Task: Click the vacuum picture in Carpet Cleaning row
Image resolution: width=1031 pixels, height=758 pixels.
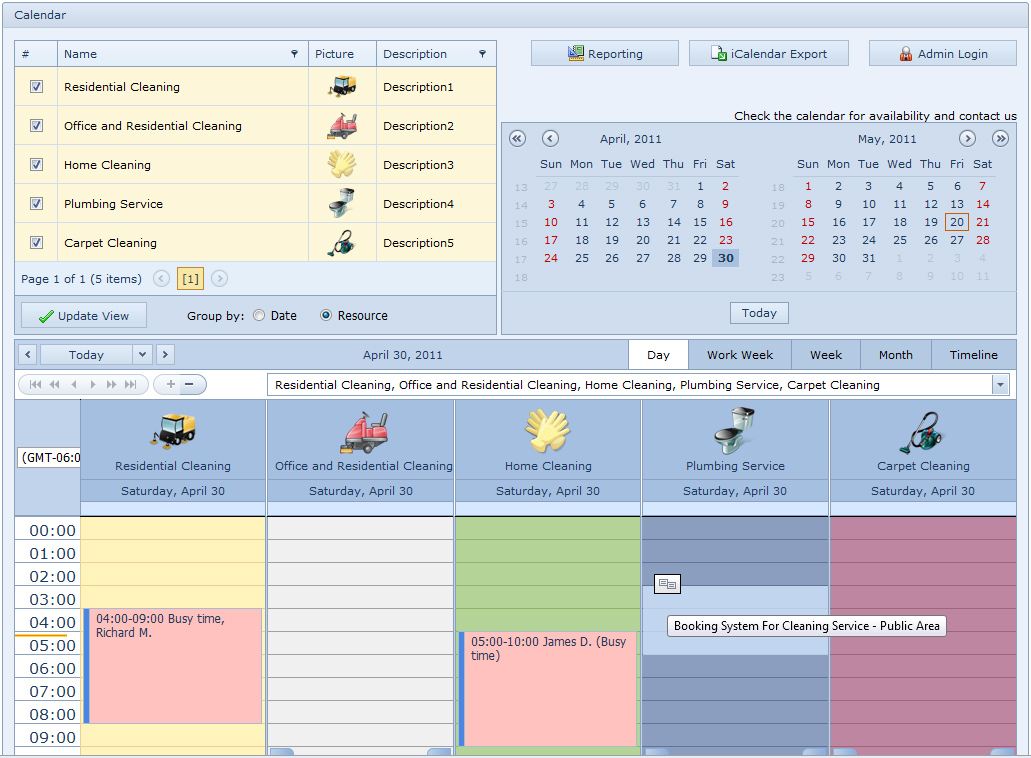Action: (x=342, y=243)
